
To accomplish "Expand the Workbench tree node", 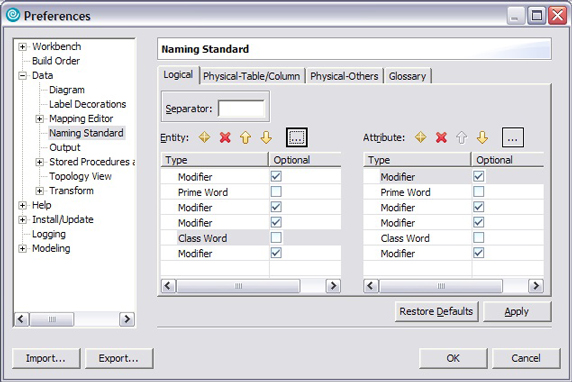I will tap(23, 47).
